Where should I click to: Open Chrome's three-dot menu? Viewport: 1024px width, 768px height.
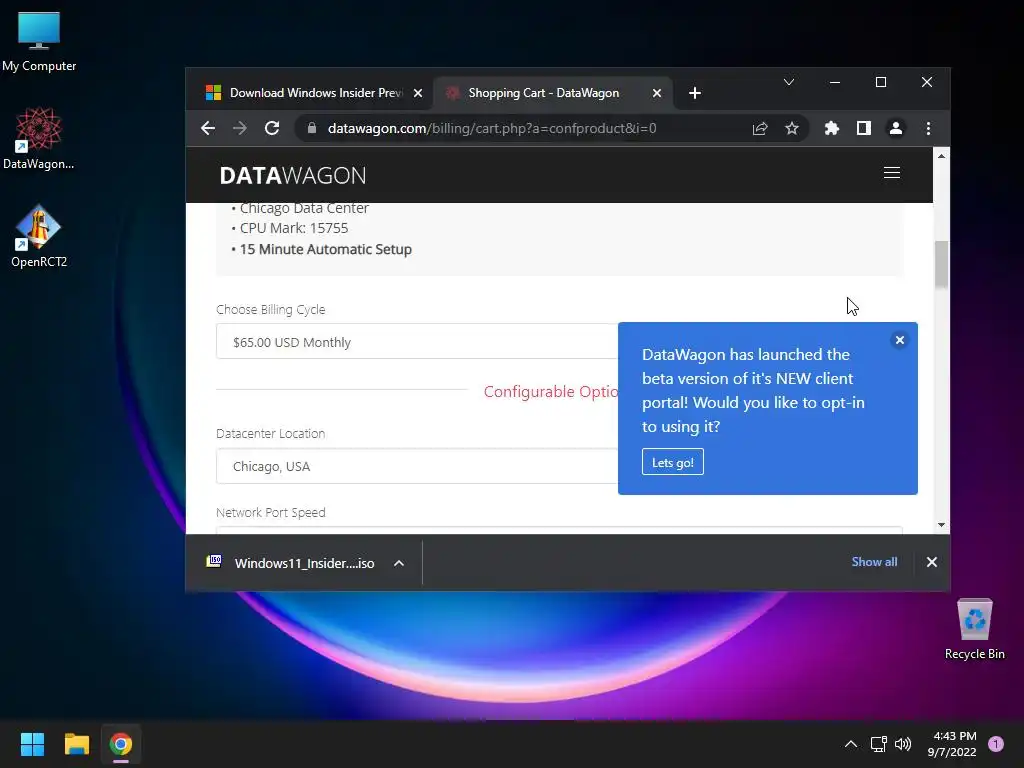pos(928,129)
